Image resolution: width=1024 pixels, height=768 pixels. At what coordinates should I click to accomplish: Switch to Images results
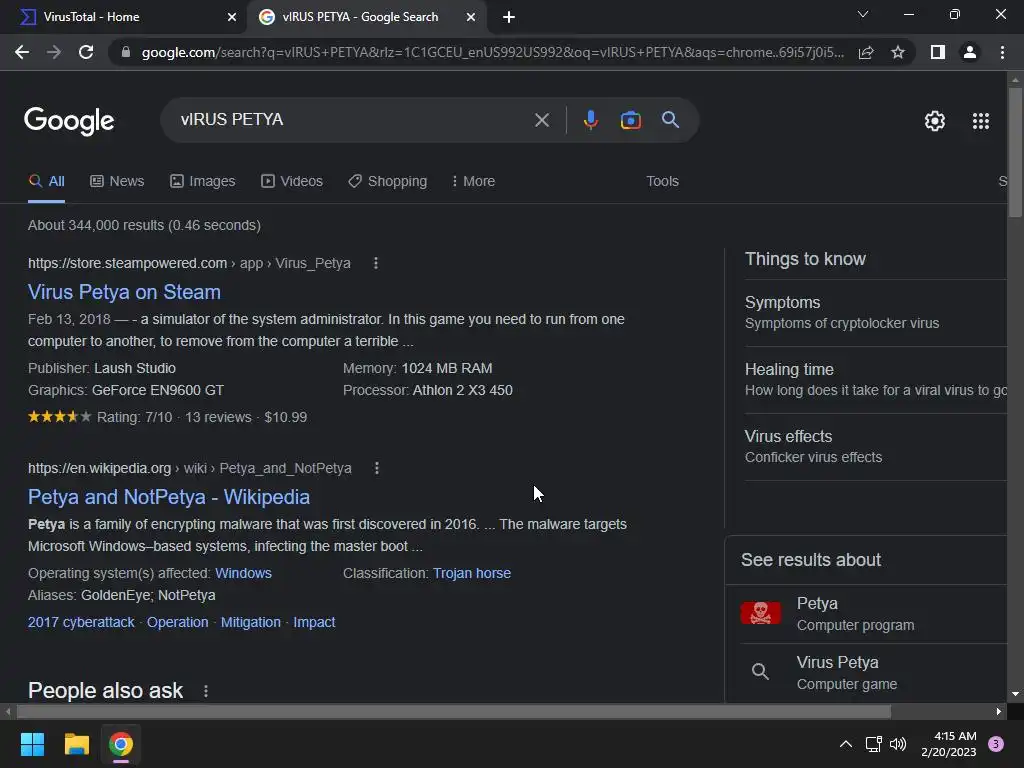[202, 182]
